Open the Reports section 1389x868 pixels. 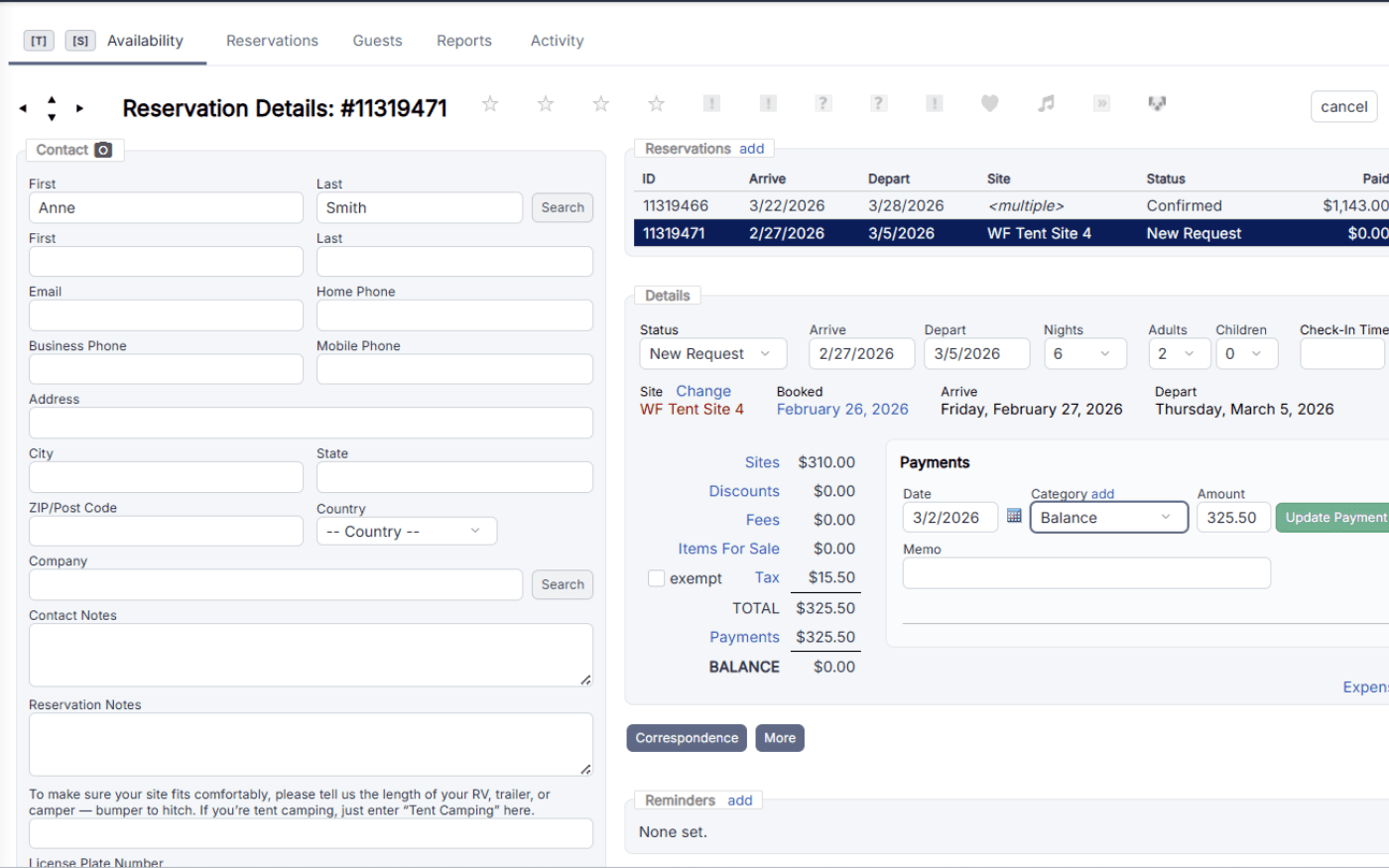coord(463,41)
